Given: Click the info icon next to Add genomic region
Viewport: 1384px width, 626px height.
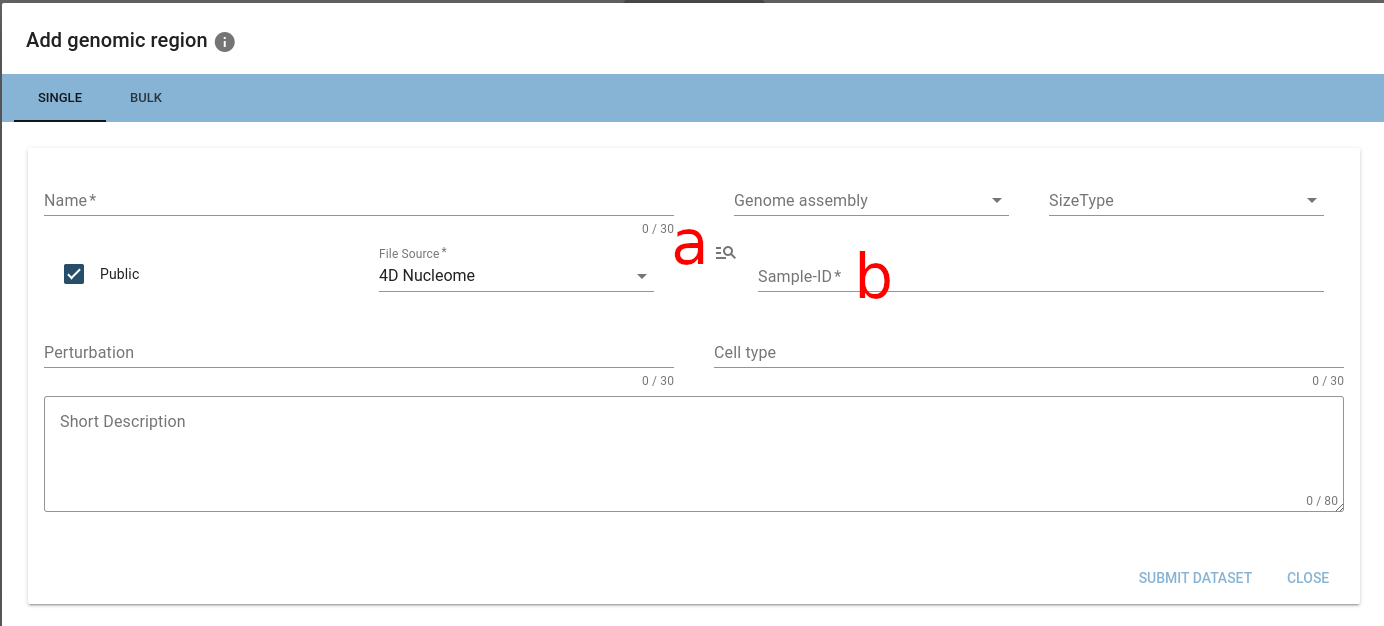Looking at the screenshot, I should tap(225, 41).
